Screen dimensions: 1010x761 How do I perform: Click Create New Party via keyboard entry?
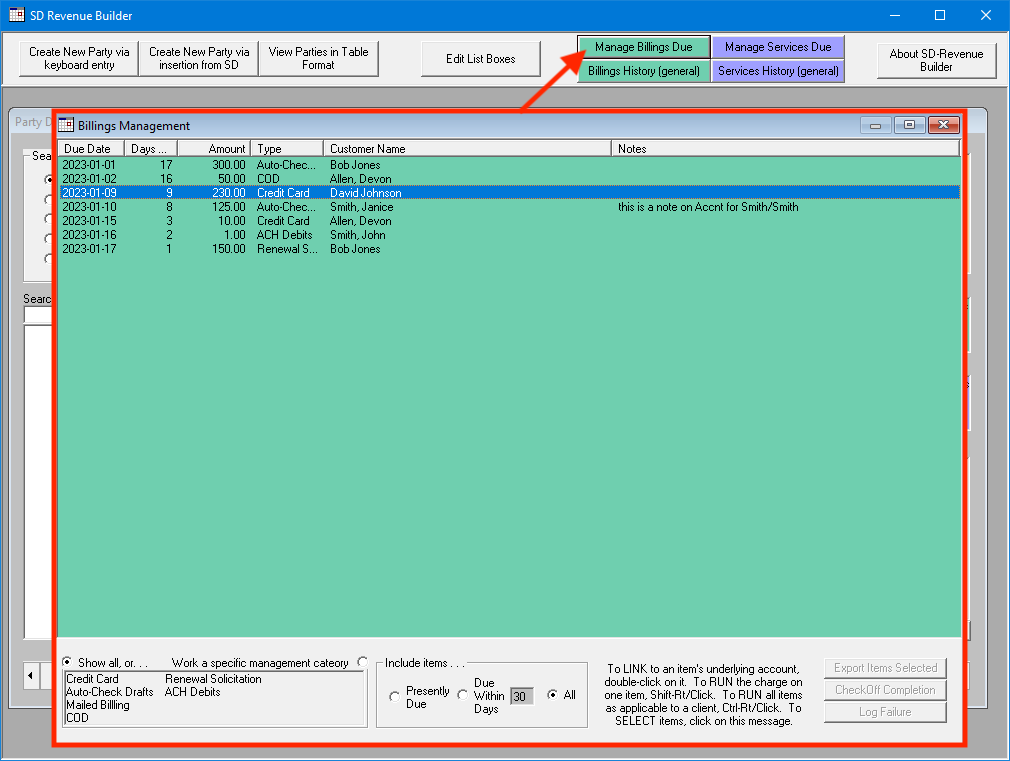pos(77,59)
